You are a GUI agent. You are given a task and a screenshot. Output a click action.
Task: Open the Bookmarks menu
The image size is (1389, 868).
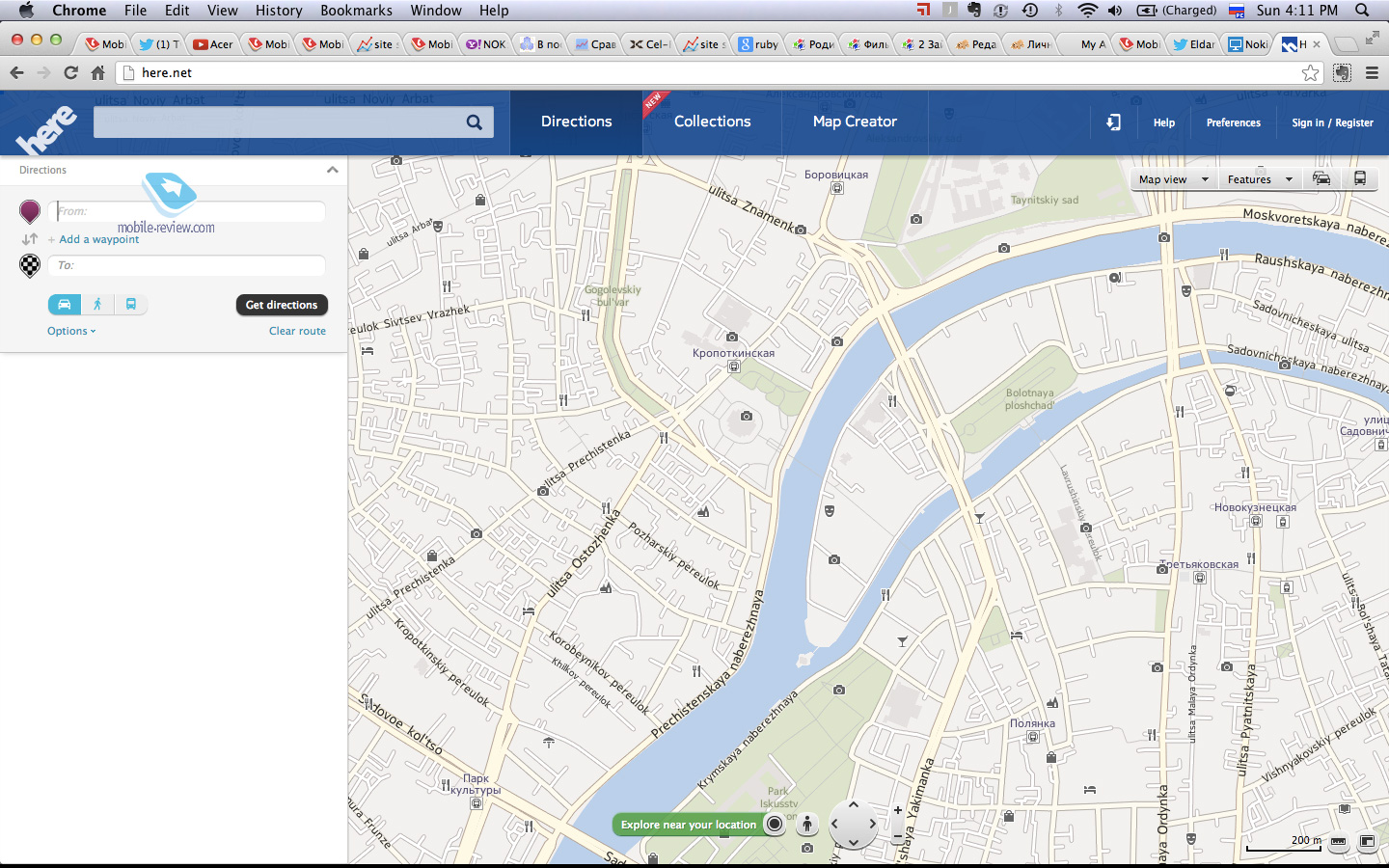pos(356,10)
